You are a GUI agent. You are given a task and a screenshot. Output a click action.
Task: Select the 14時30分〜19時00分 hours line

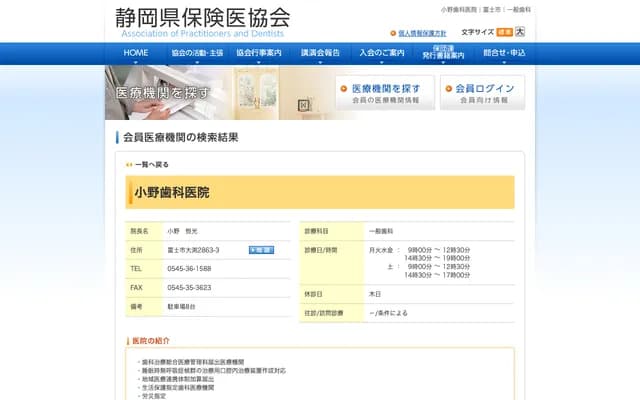pos(437,258)
